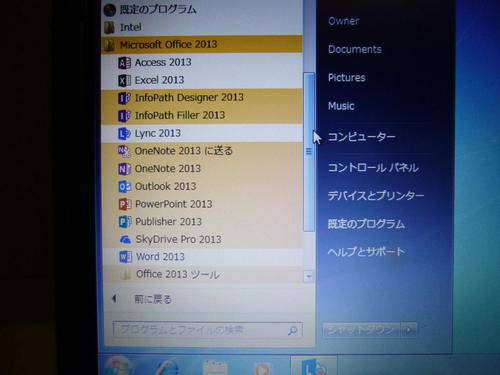Click the プログラムとファイルの検索 search box
This screenshot has height=375, width=500.
[x=208, y=330]
